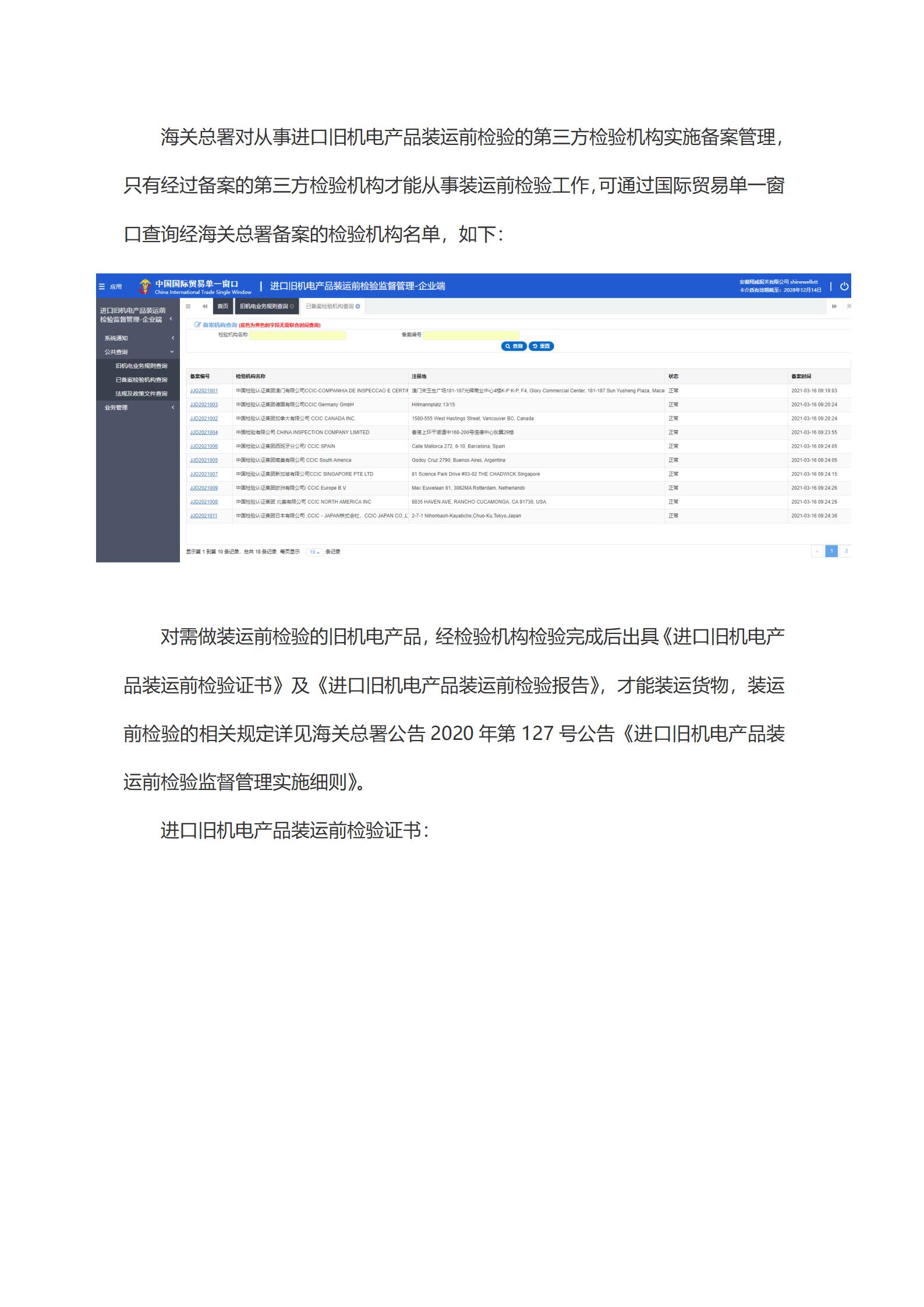Viewport: 924px width, 1307px height.
Task: Click the 检验机构名称 column header
Action: [320, 377]
